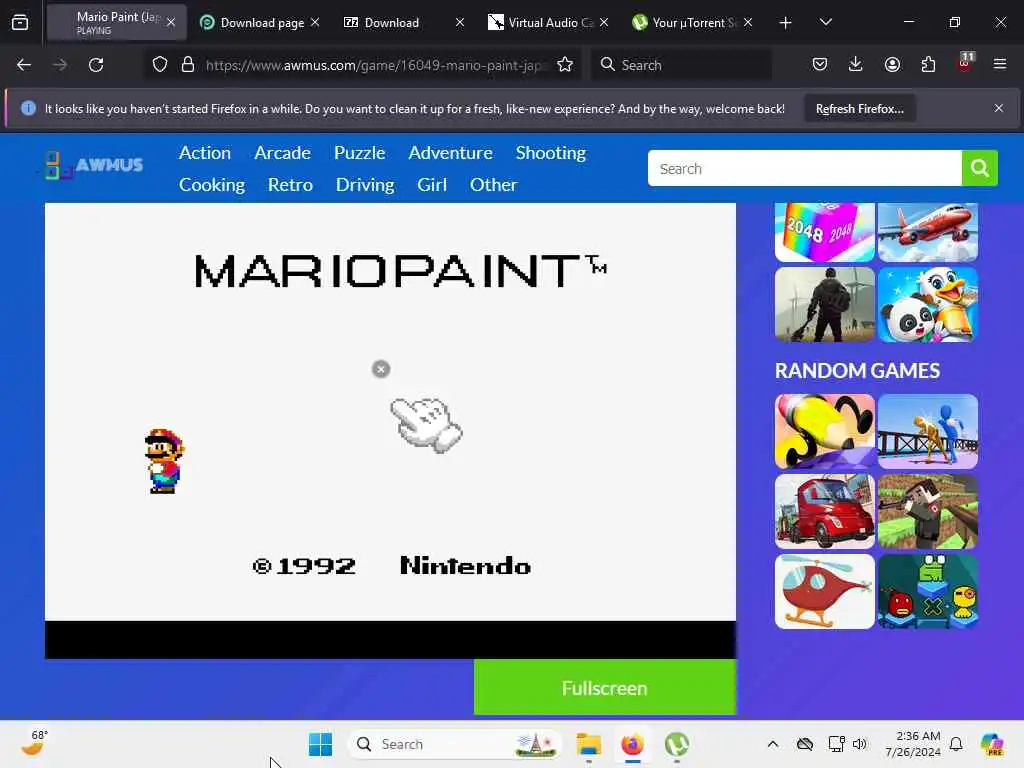1024x768 pixels.
Task: Open the frog and blocks game thumbnail
Action: click(928, 592)
